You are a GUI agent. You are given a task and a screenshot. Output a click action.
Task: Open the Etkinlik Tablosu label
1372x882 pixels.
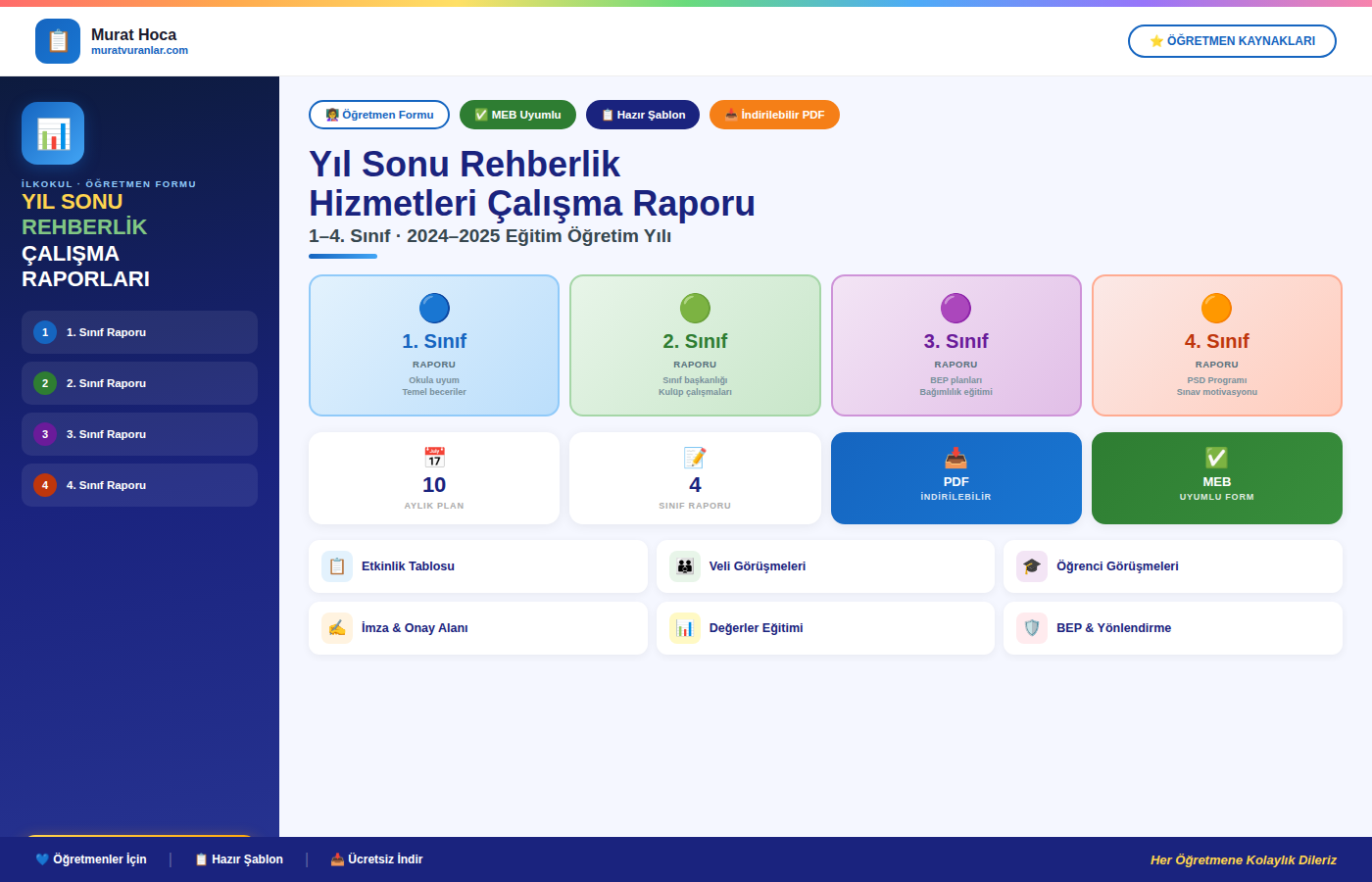coord(408,566)
